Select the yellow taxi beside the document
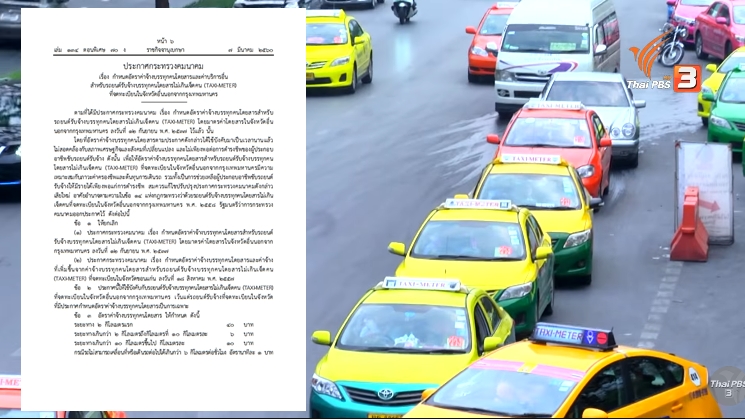 (338, 48)
